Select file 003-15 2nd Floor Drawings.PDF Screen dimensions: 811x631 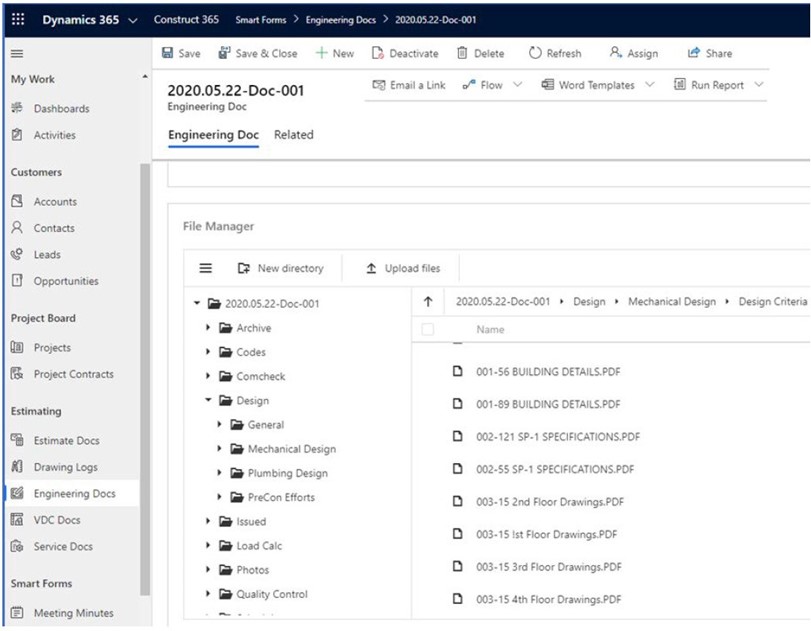[x=550, y=502]
